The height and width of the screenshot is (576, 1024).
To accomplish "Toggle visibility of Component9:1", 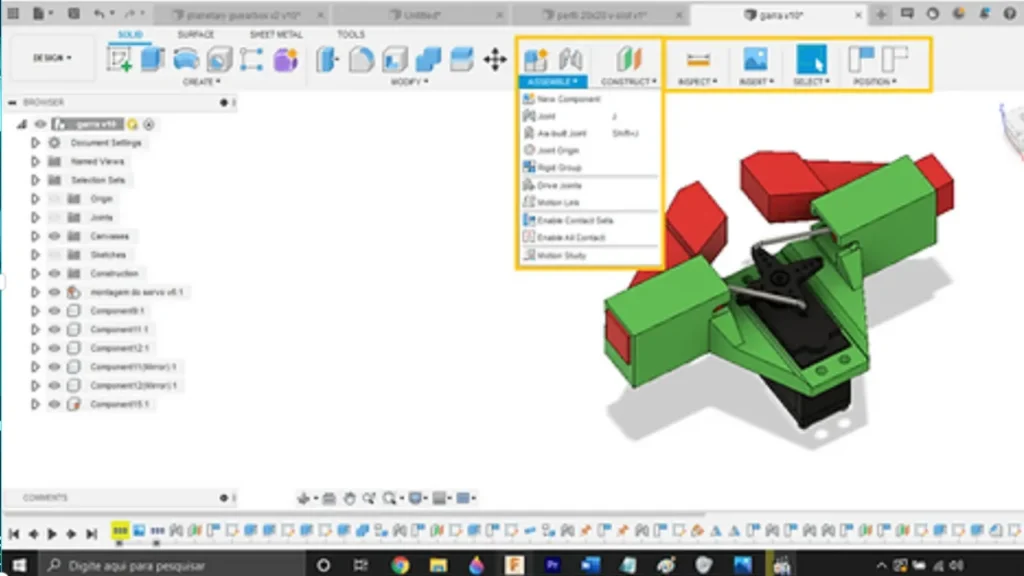I will point(54,311).
